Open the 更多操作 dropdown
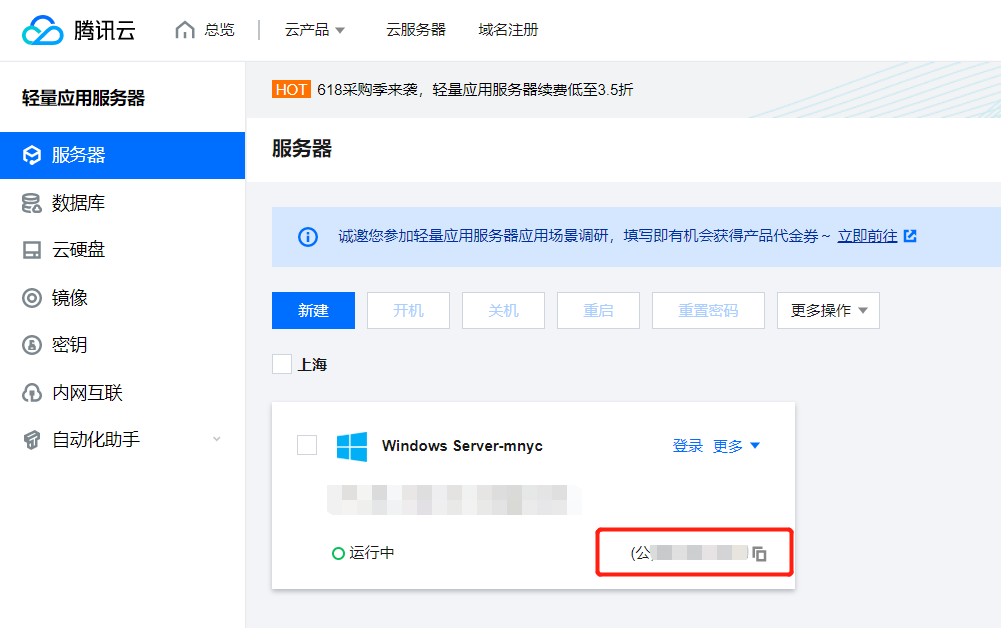Viewport: 1001px width, 628px height. click(828, 311)
